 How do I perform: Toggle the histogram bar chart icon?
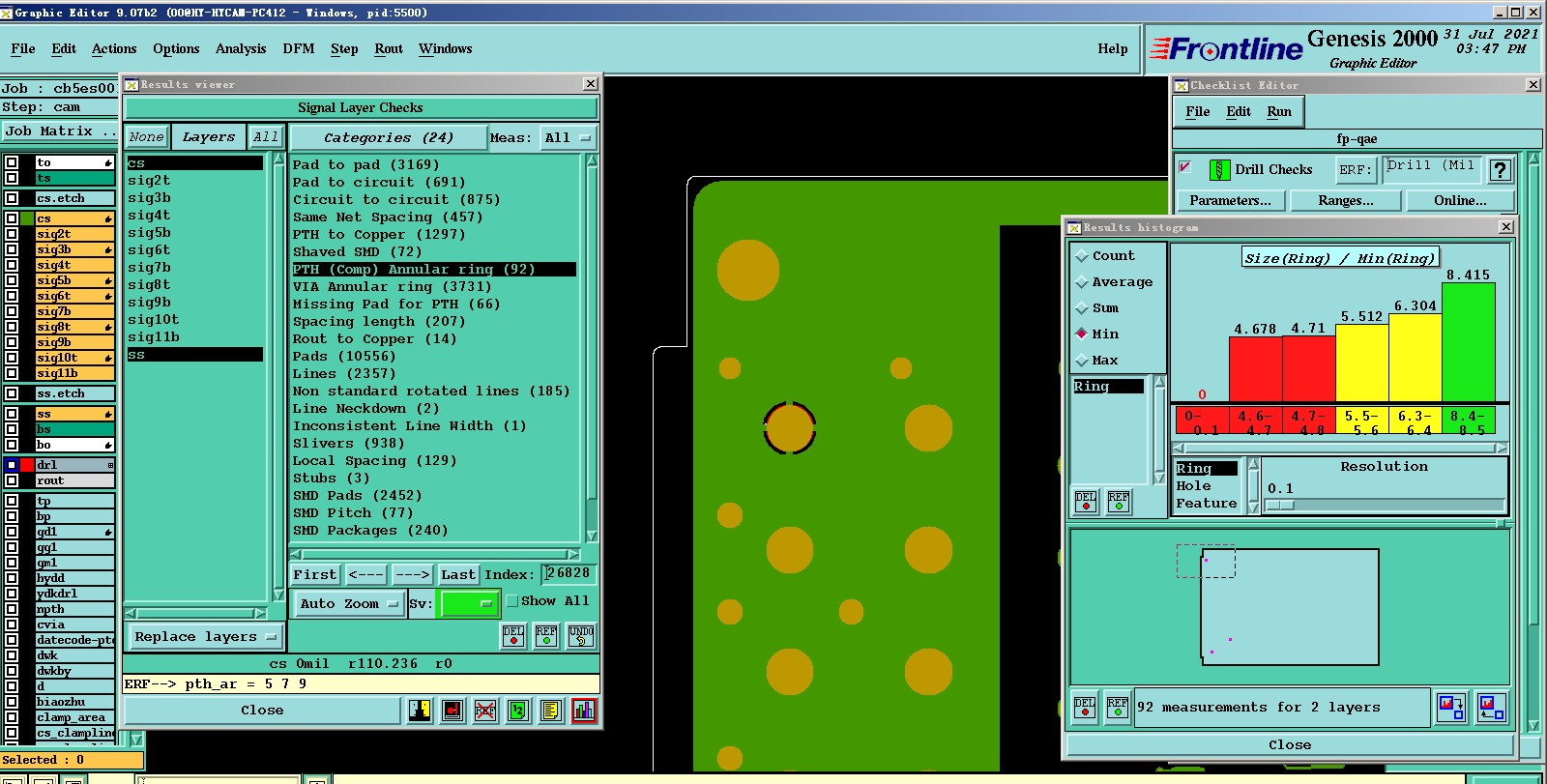pyautogui.click(x=584, y=711)
